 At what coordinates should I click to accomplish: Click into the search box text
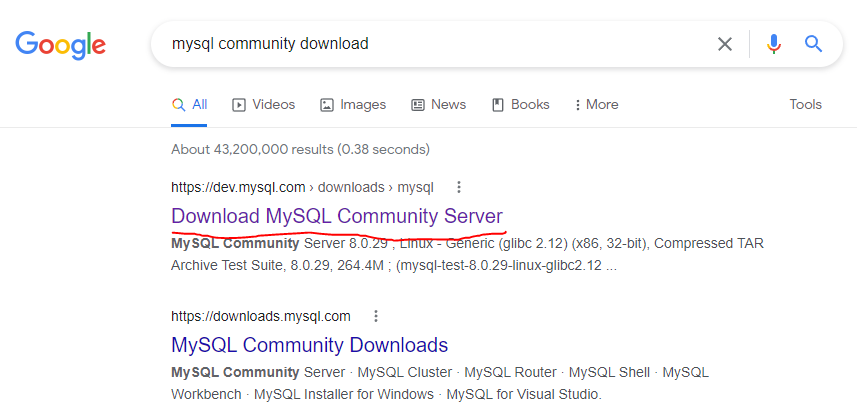(x=270, y=44)
